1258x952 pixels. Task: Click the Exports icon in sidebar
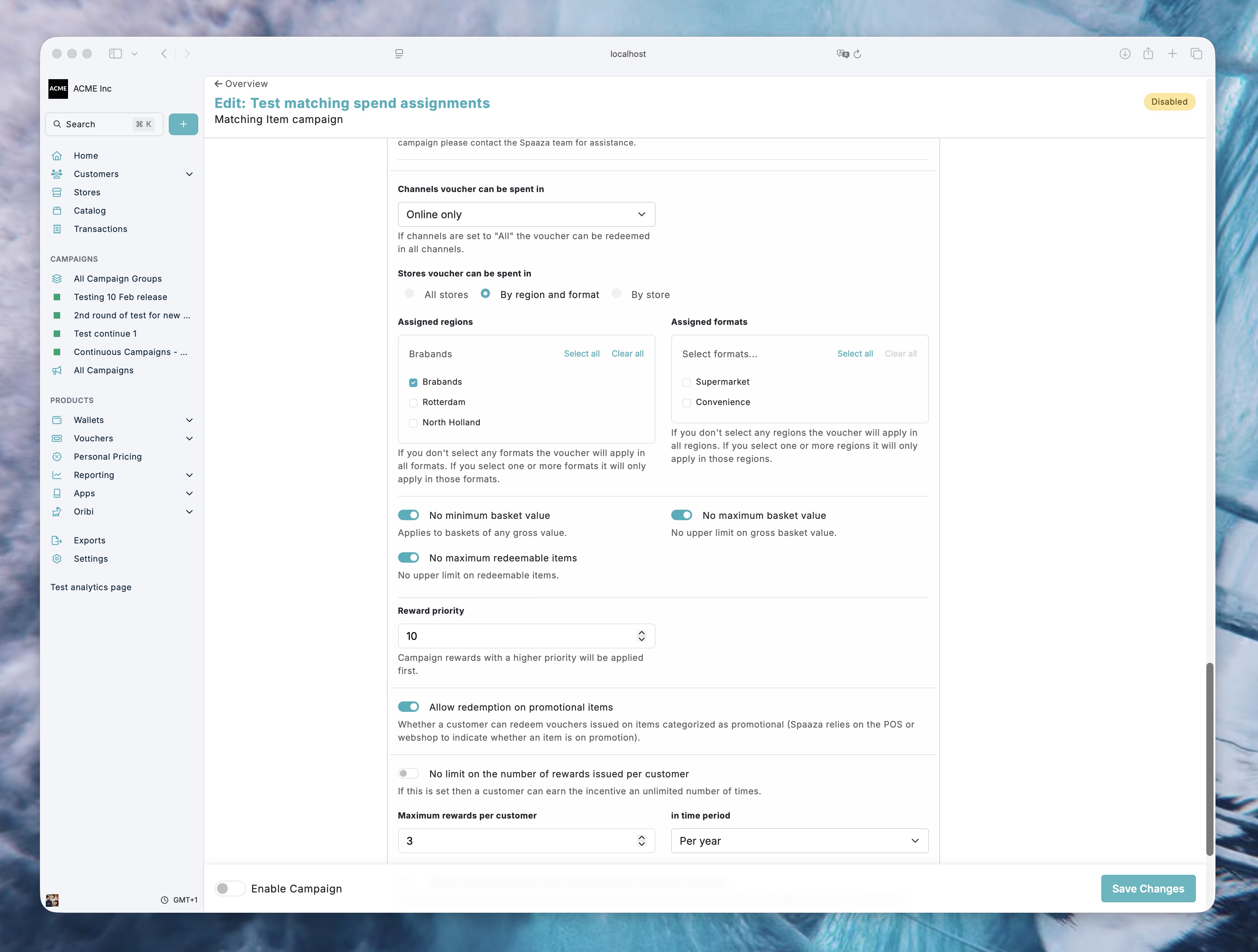coord(57,540)
